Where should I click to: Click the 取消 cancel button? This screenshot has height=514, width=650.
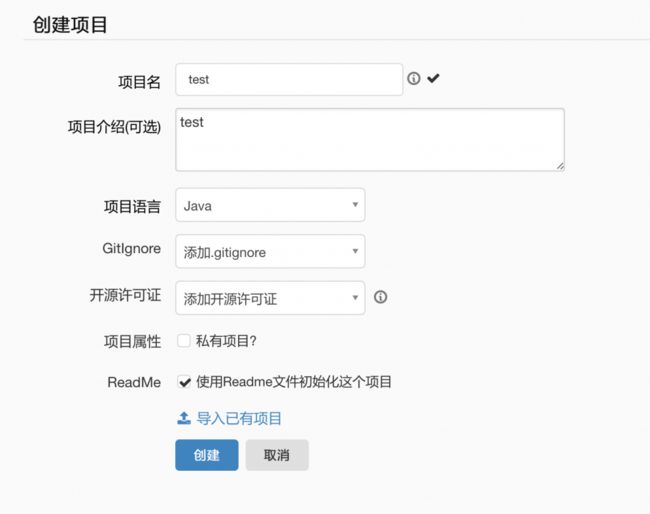tap(277, 455)
